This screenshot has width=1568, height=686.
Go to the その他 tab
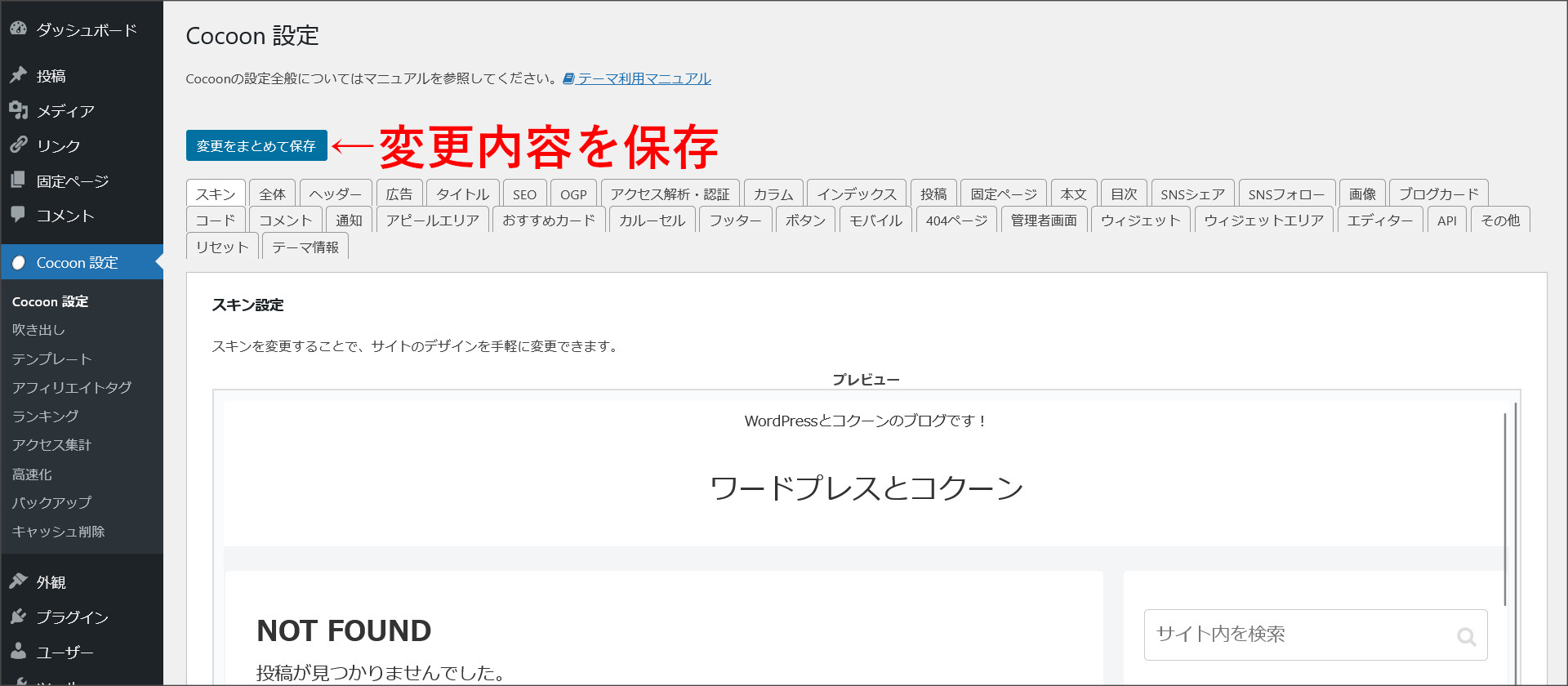coord(1500,220)
